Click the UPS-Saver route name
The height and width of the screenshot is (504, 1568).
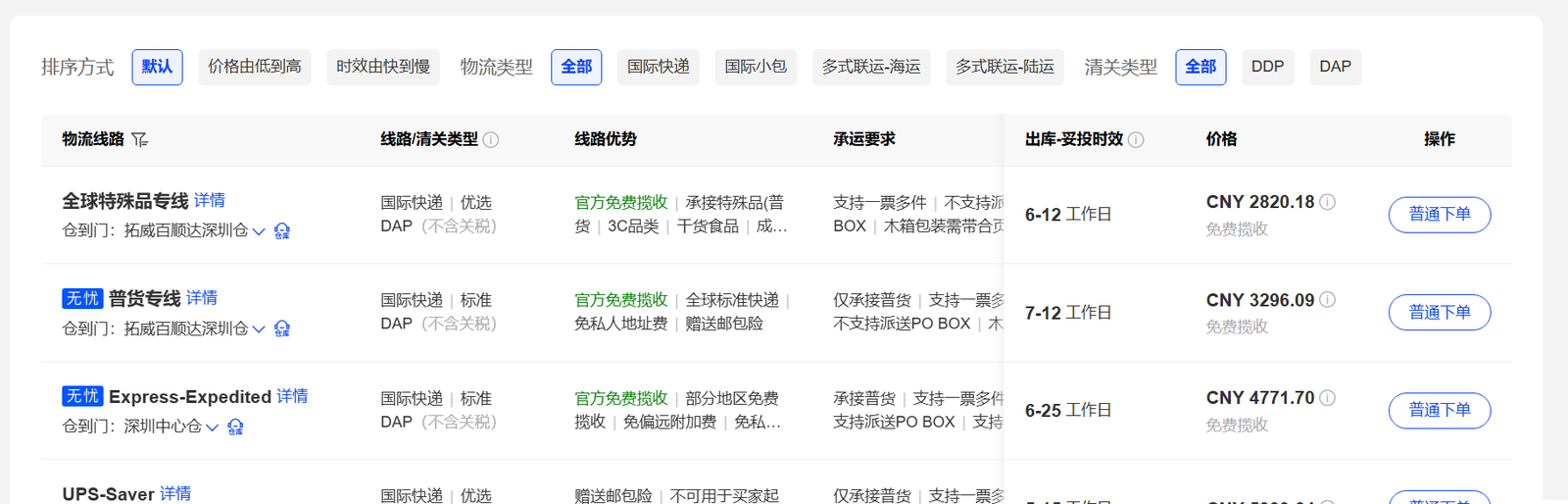(x=109, y=494)
